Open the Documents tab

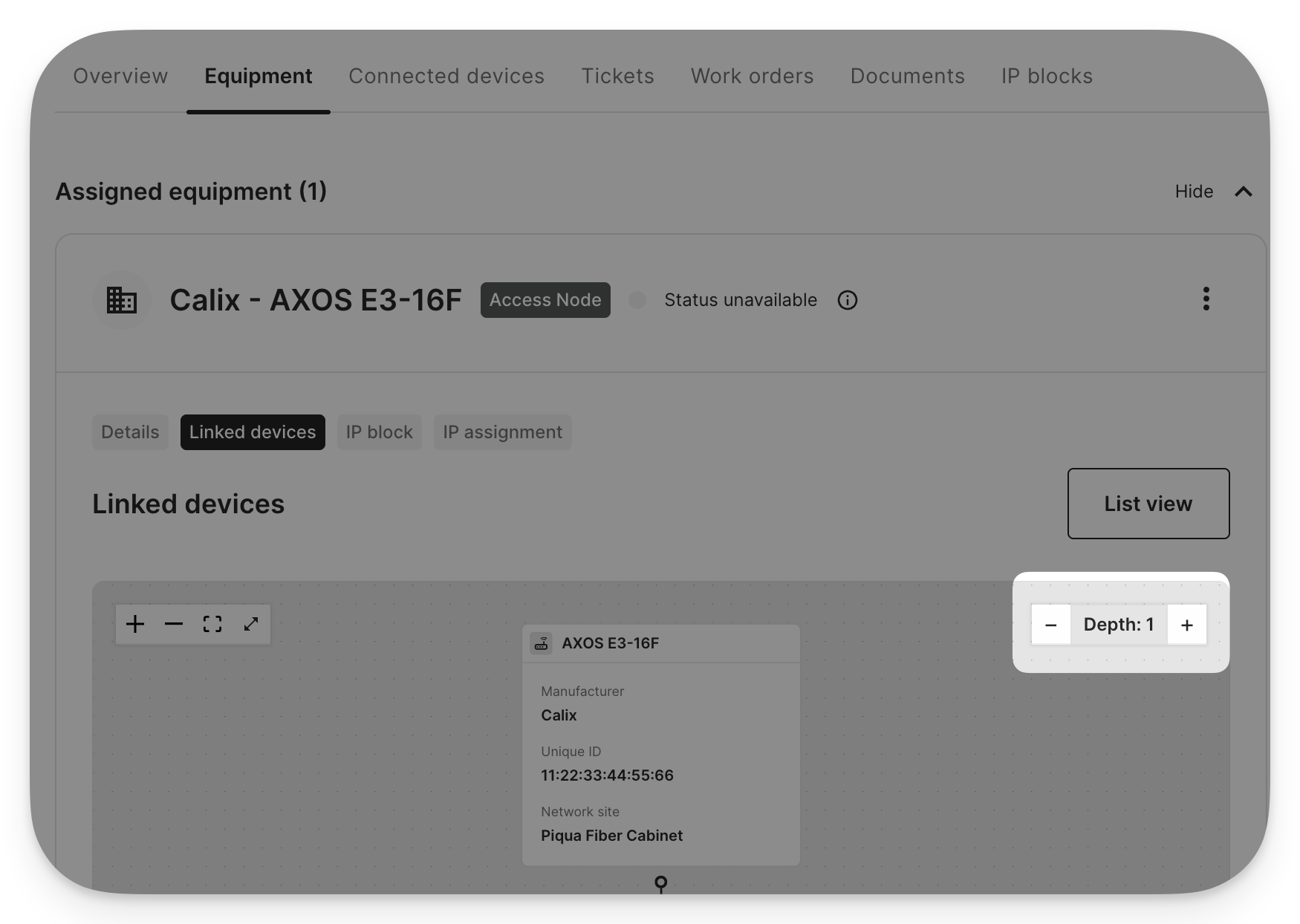pos(907,76)
